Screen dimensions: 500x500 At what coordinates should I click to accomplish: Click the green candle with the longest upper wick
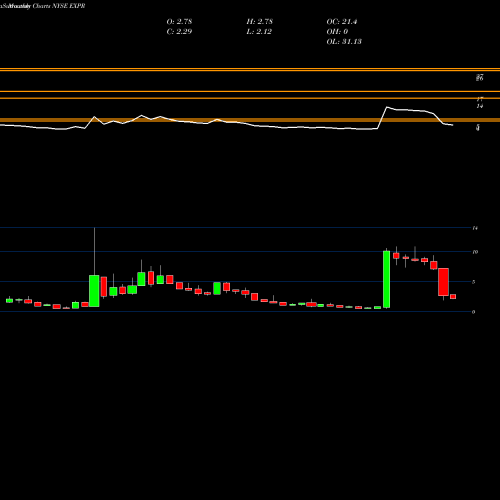tap(94, 291)
